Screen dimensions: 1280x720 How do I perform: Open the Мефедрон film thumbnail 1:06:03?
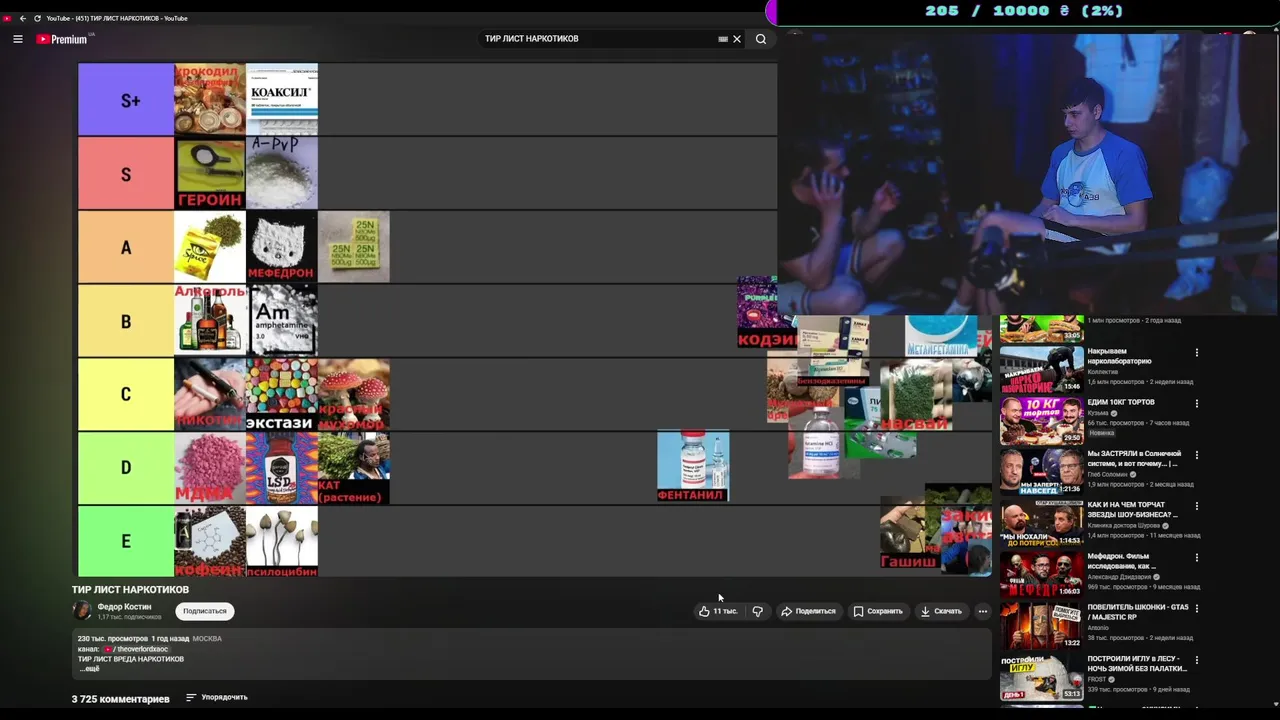(1041, 574)
